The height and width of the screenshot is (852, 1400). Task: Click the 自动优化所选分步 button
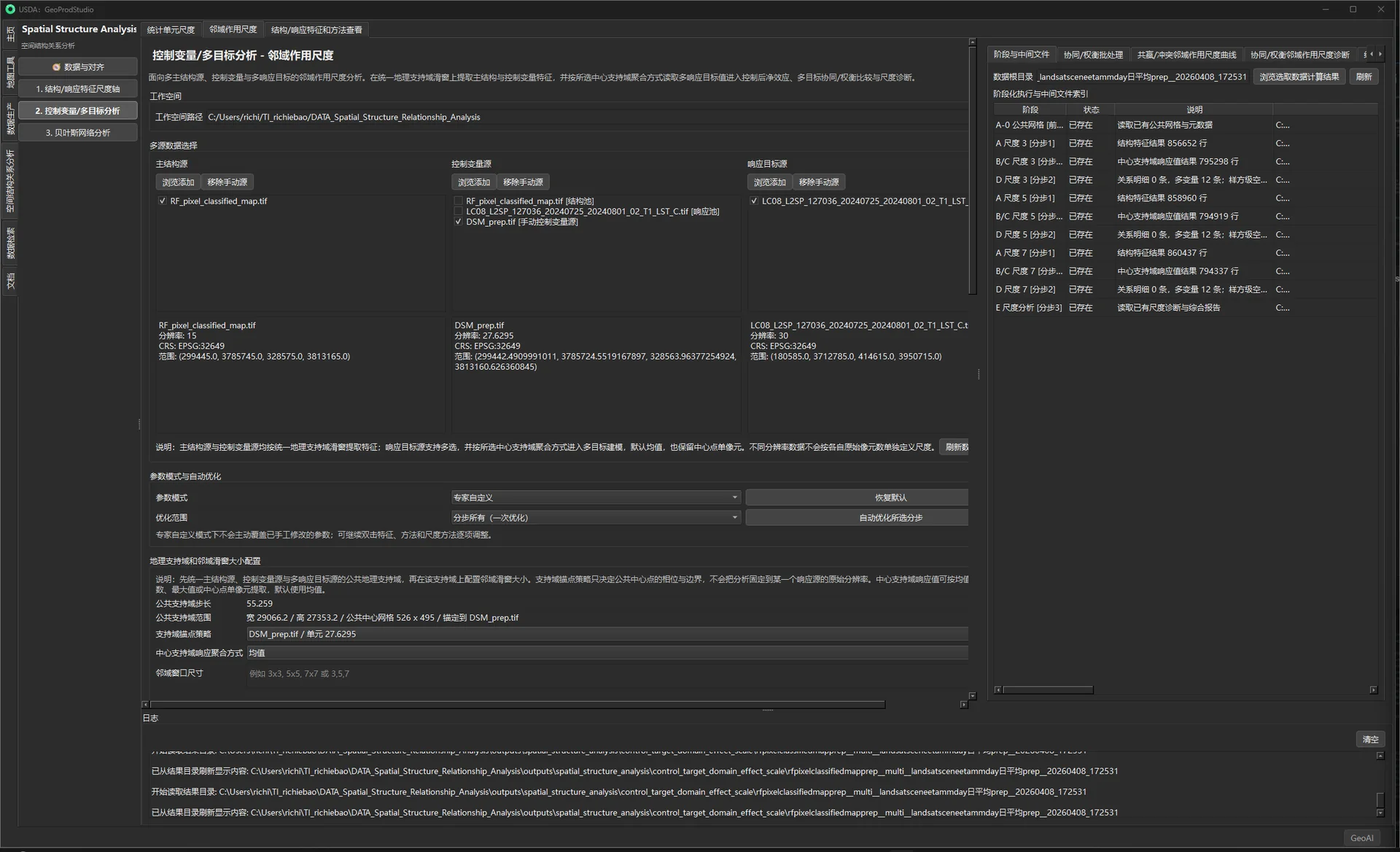[890, 517]
